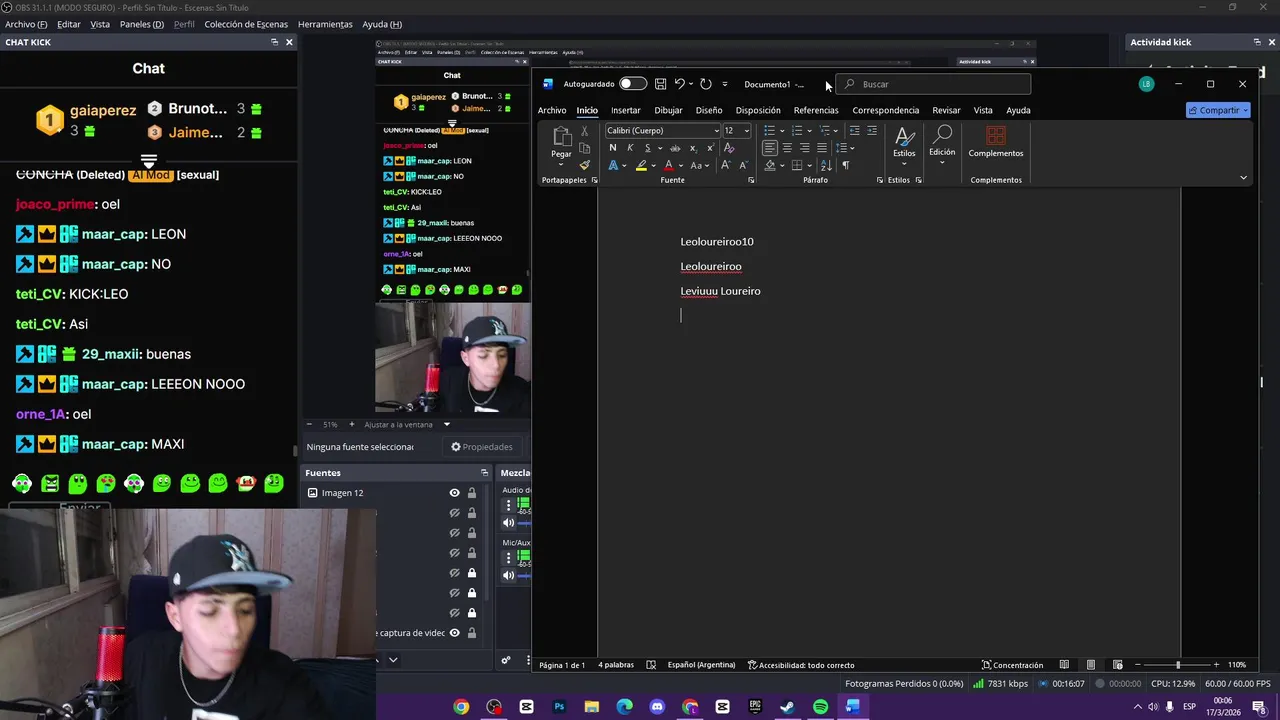Redo the last action in Word
The height and width of the screenshot is (720, 1280).
click(705, 84)
